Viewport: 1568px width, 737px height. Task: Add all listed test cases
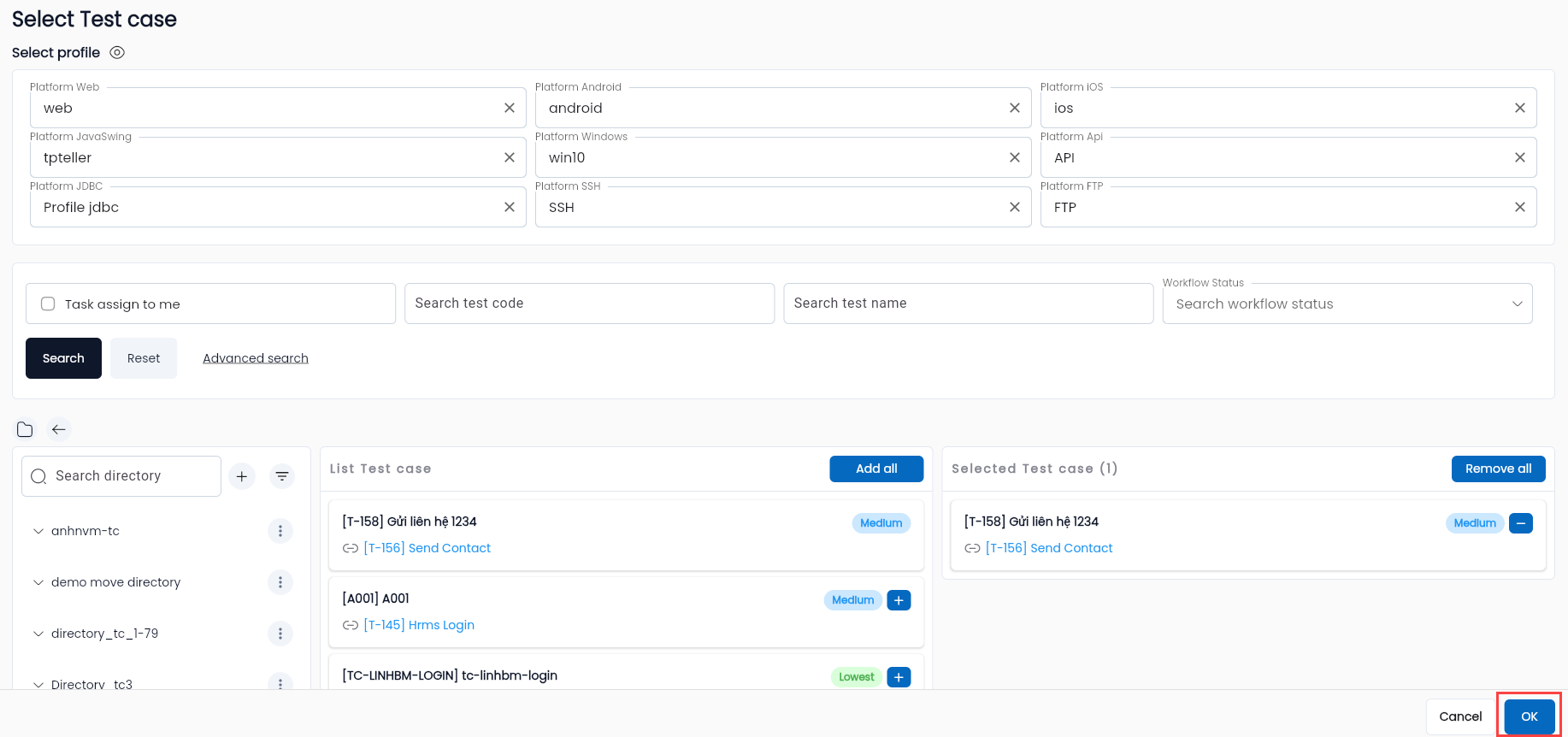pos(876,469)
